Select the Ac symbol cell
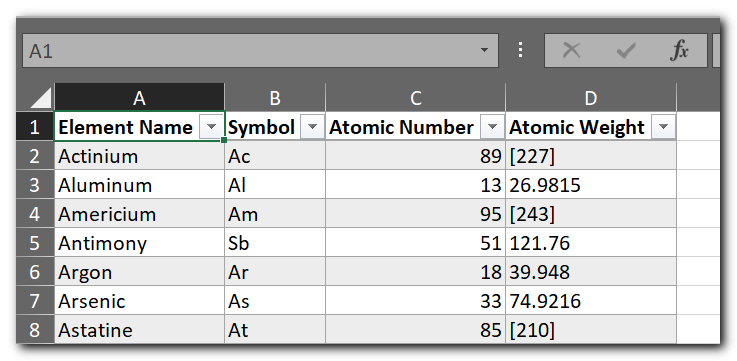 point(275,156)
